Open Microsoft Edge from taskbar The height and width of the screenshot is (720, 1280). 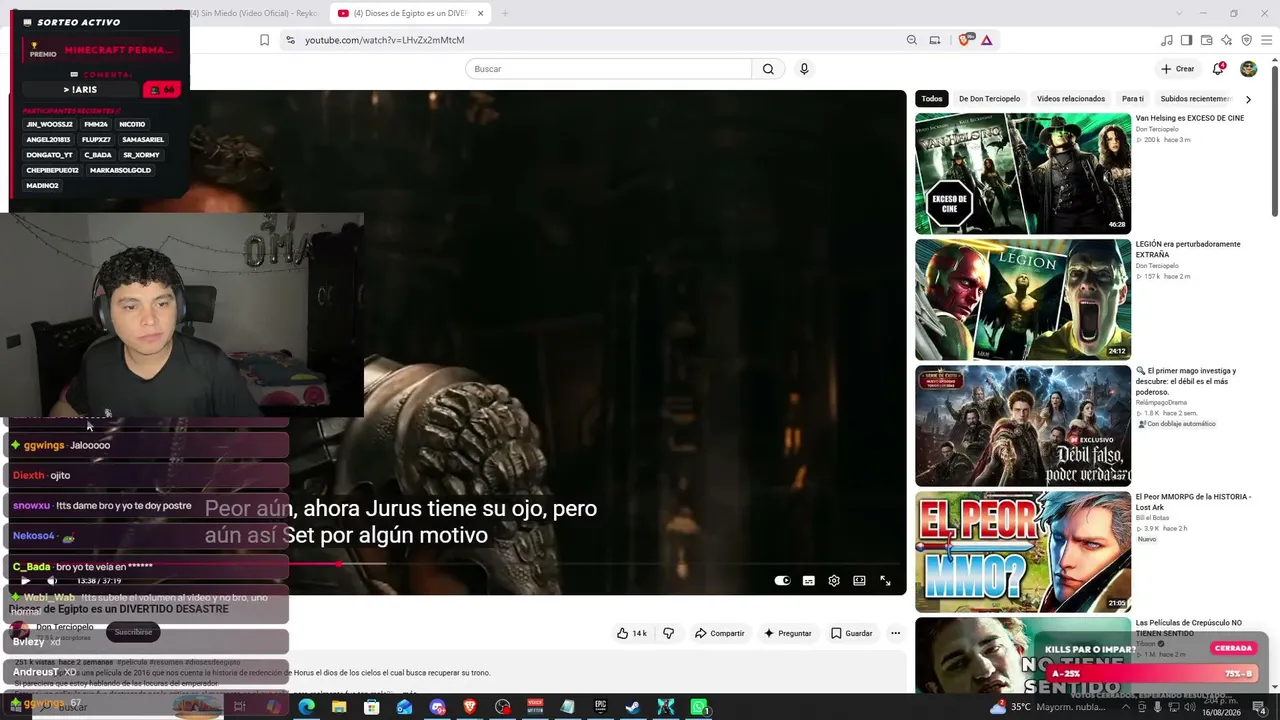306,707
